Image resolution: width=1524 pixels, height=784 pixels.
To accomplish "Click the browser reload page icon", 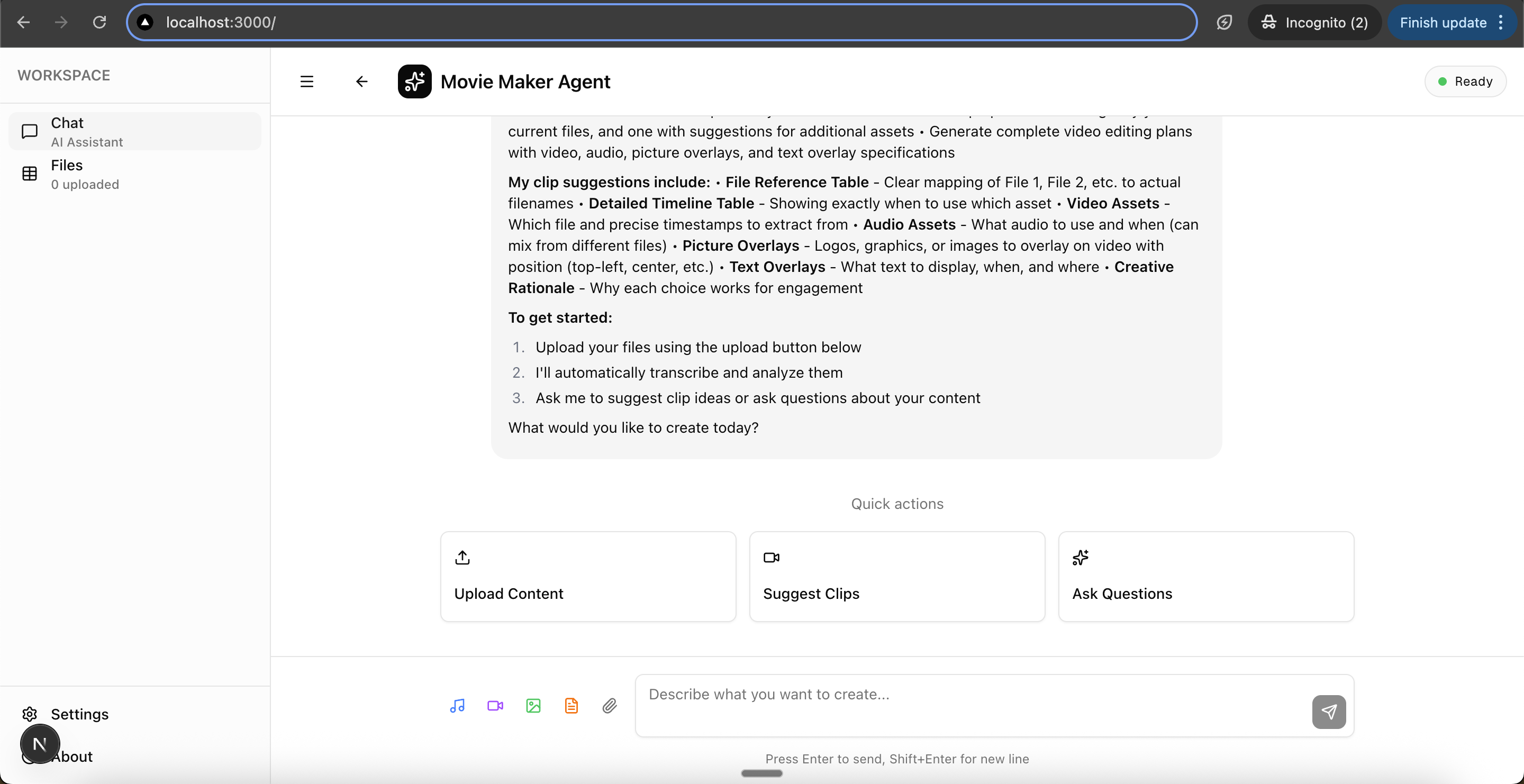I will (x=99, y=22).
